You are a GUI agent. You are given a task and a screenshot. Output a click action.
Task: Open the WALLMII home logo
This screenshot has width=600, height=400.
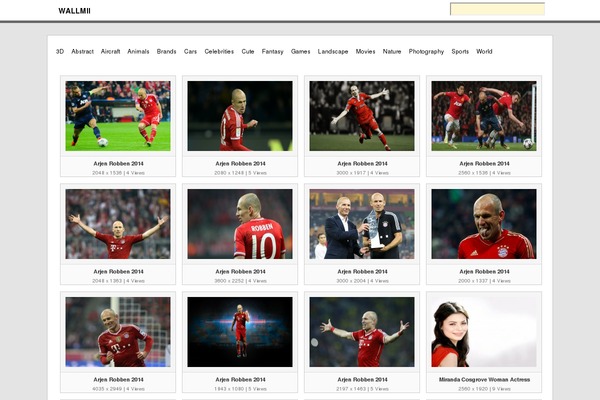coord(74,11)
